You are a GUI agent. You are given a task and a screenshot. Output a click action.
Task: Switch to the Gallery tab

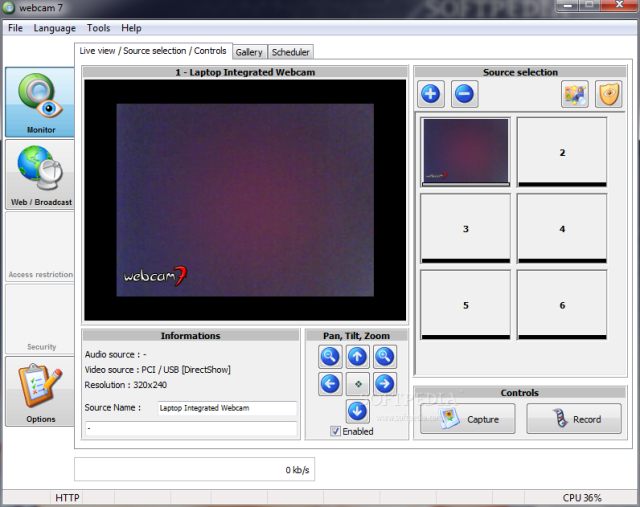(x=249, y=52)
